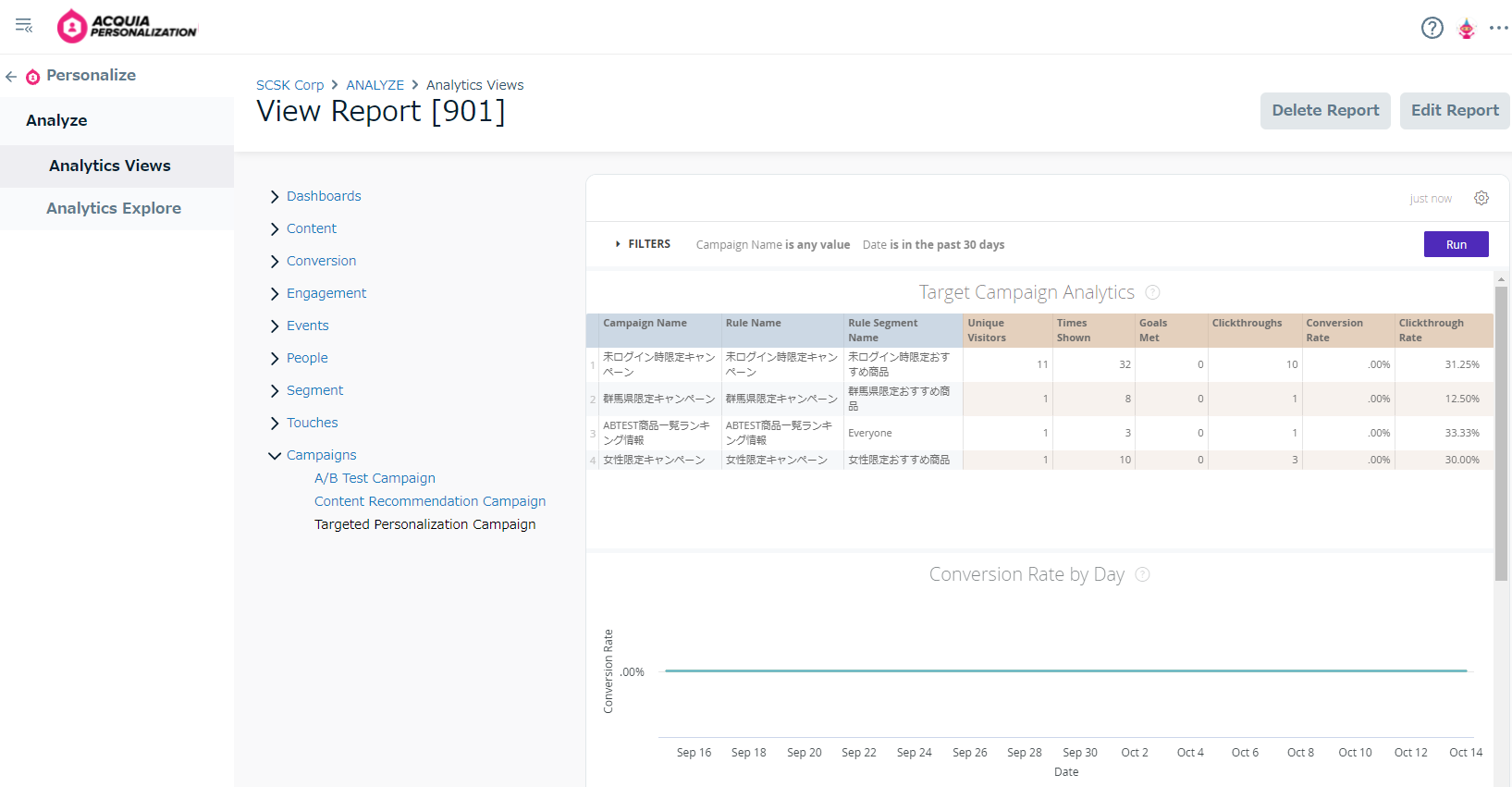Screen dimensions: 1512x787
Task: Open the help question mark icon
Action: 1432,28
